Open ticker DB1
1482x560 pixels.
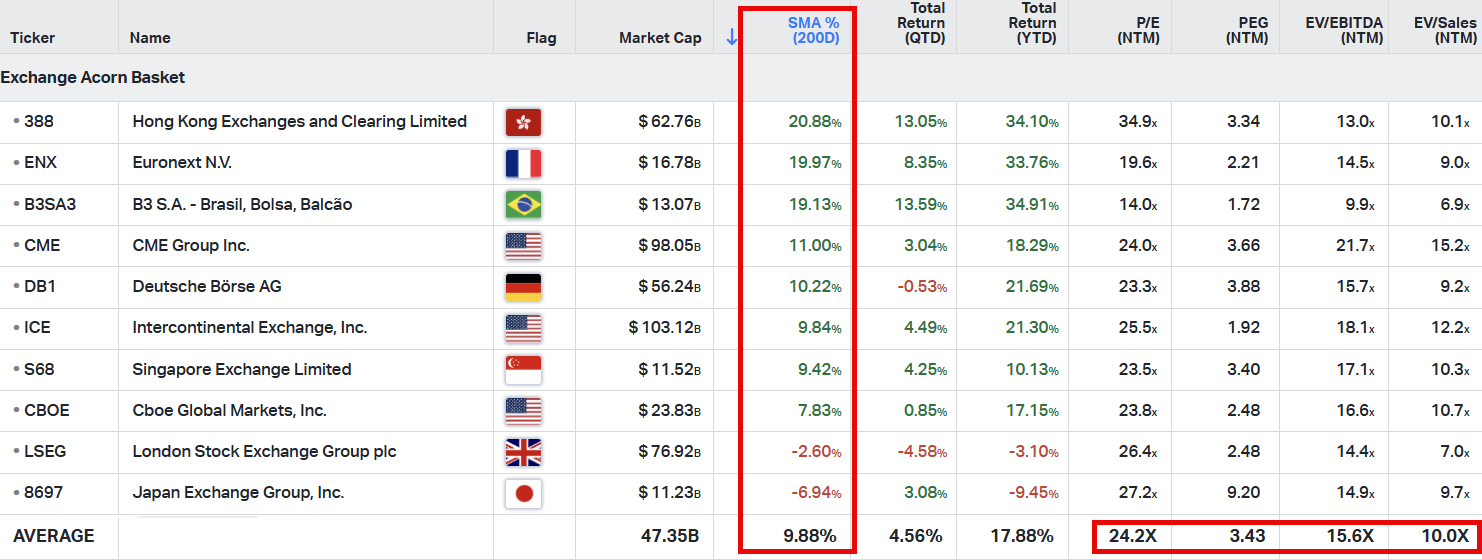point(40,286)
